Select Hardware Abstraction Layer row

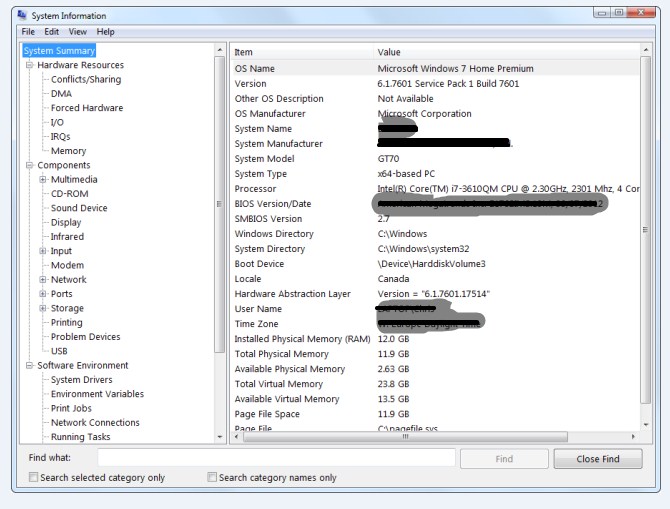pos(435,294)
